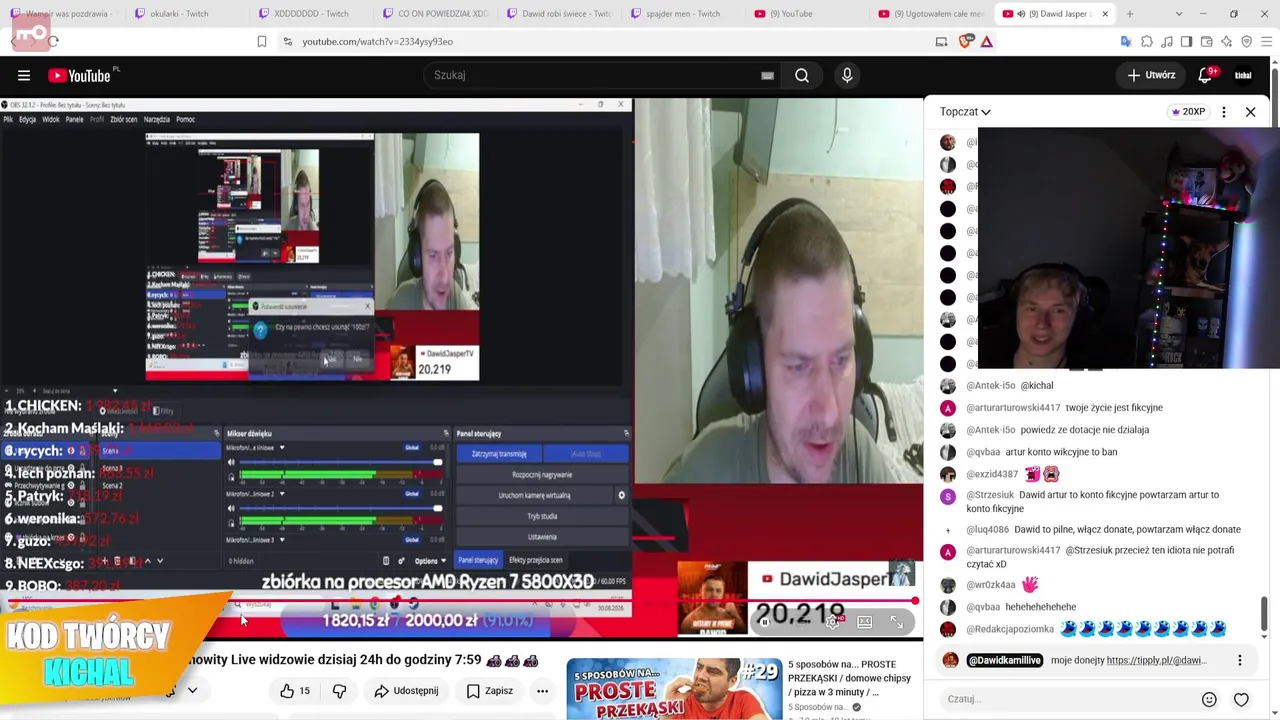Send a heart reaction in chat
Image resolution: width=1280 pixels, height=720 pixels.
click(1241, 700)
